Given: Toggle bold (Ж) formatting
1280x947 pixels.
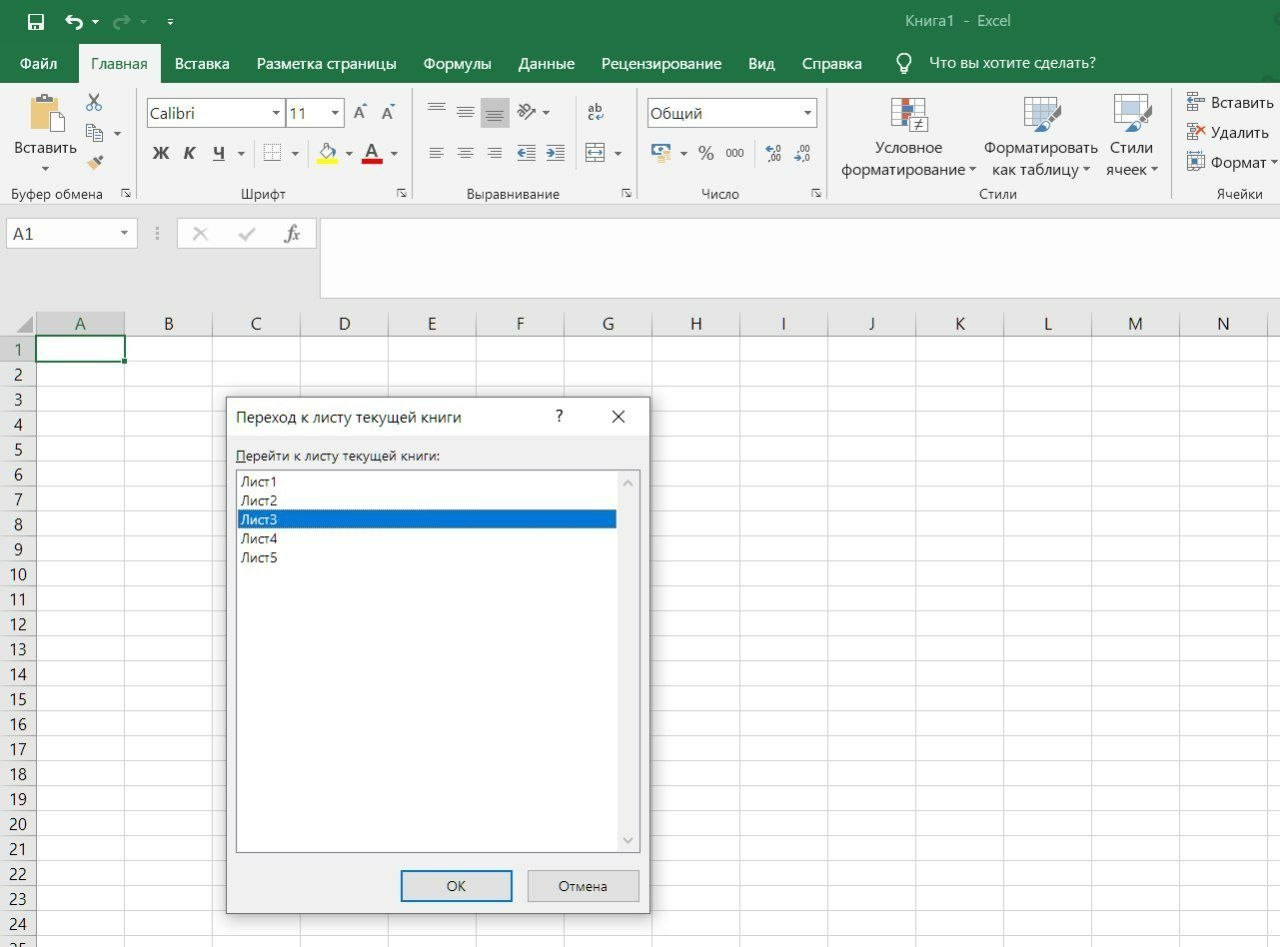Looking at the screenshot, I should pos(161,153).
